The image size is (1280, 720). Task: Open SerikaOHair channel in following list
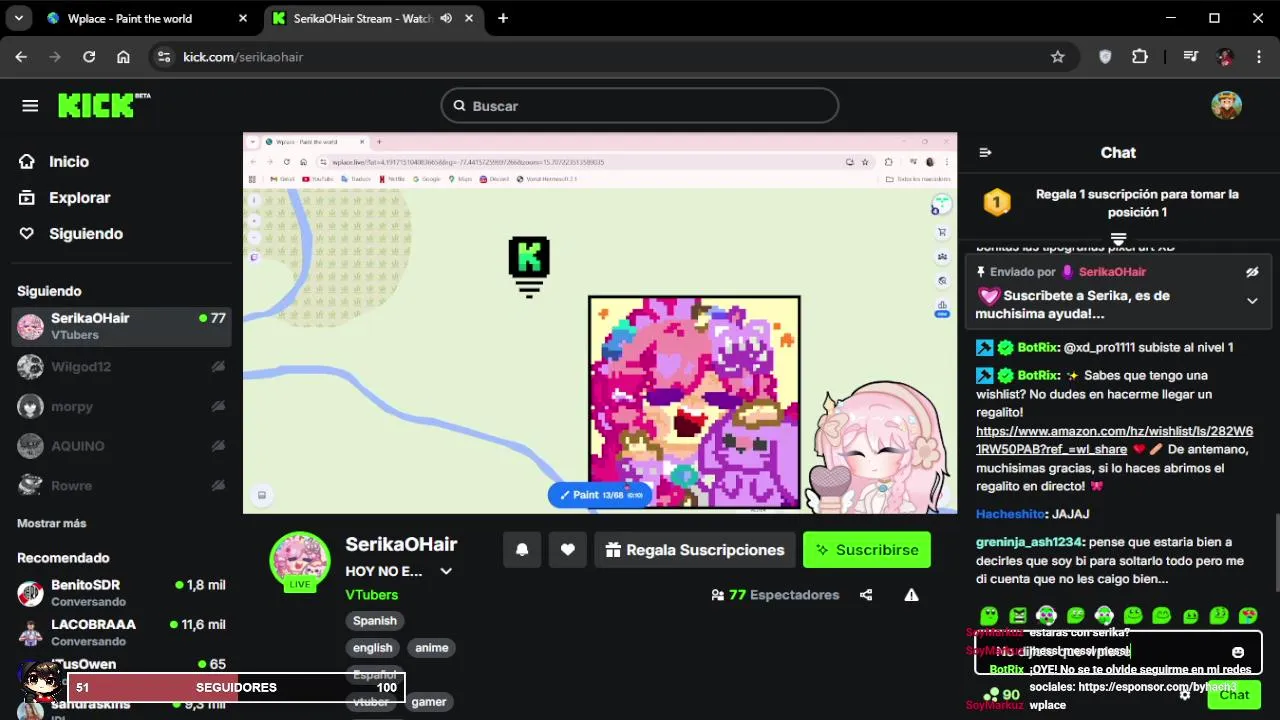coord(122,326)
